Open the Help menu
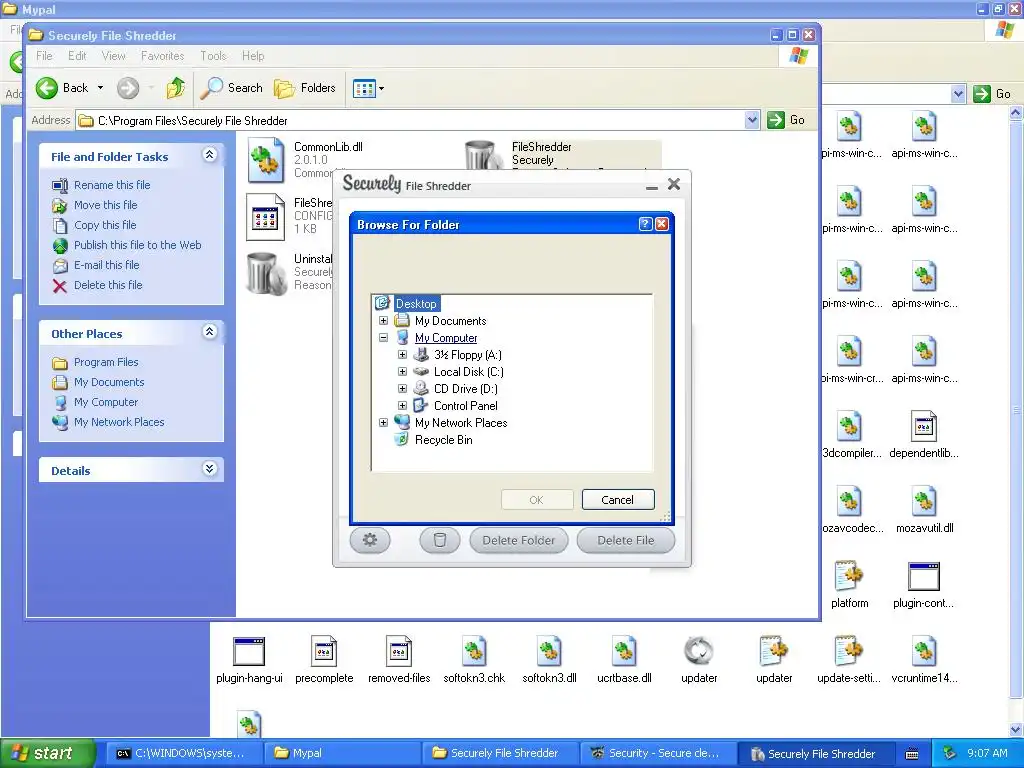 [253, 56]
